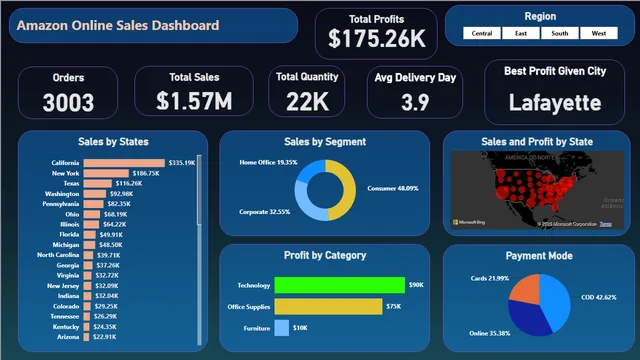Select the New York sales bar
This screenshot has width=640, height=360.
(x=106, y=173)
